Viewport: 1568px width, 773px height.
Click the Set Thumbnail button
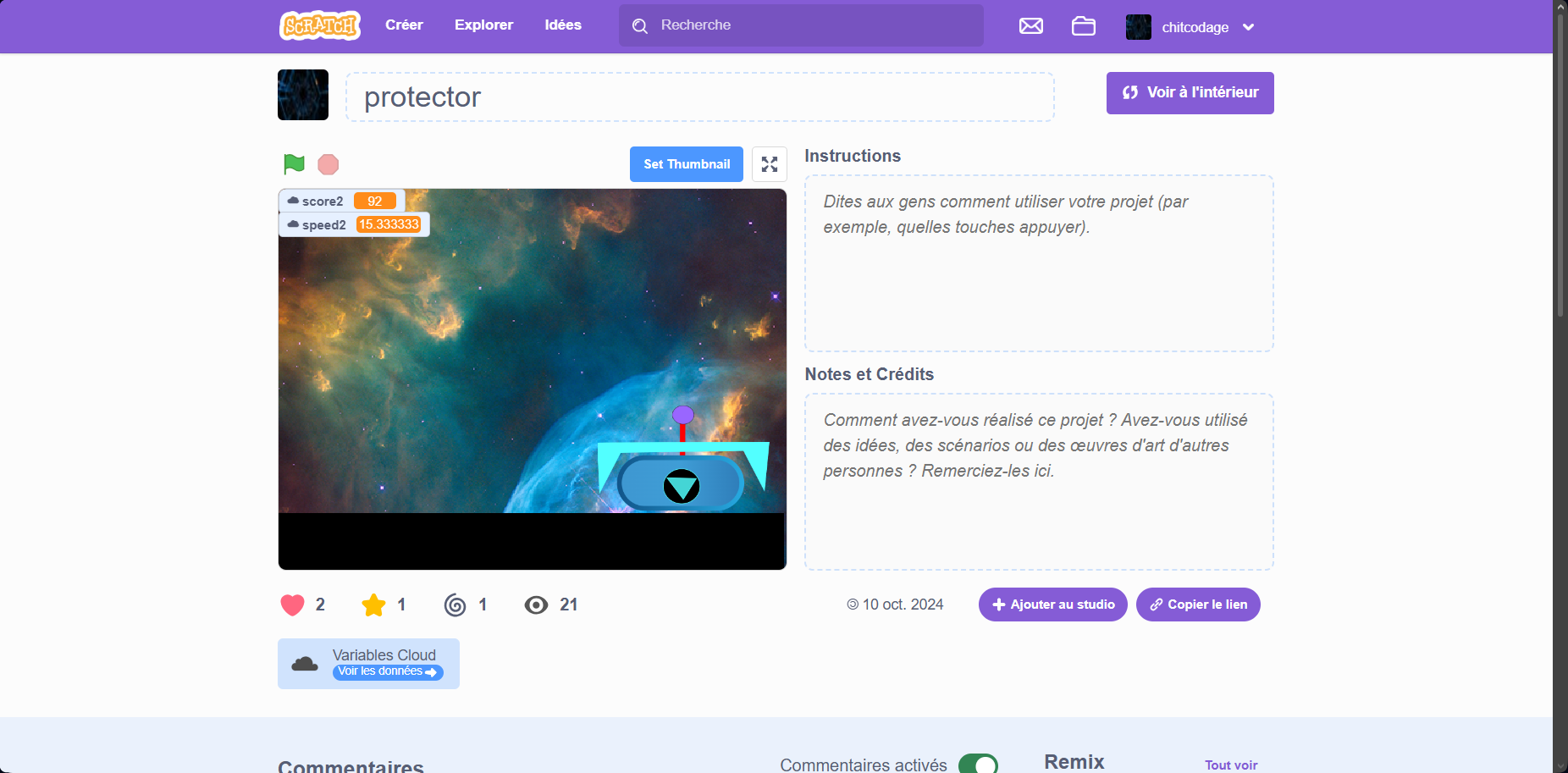coord(686,164)
